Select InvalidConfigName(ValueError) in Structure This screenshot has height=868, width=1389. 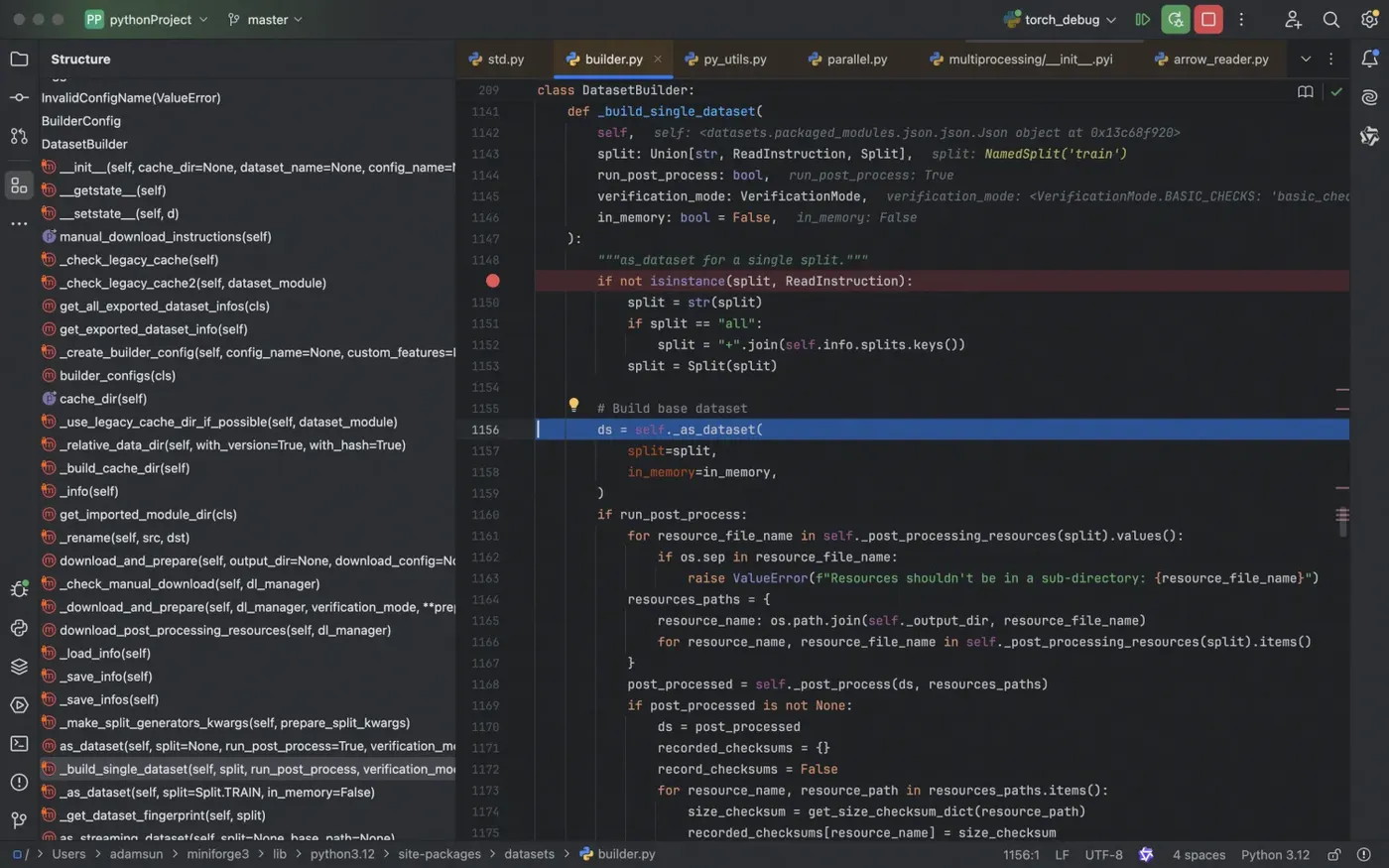131,98
